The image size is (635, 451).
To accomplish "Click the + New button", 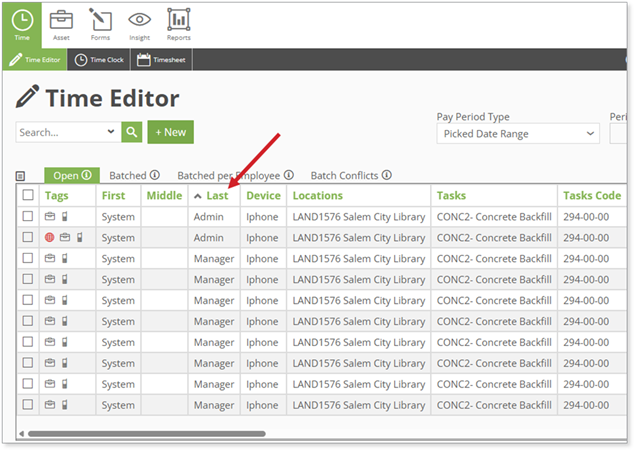I will [170, 132].
